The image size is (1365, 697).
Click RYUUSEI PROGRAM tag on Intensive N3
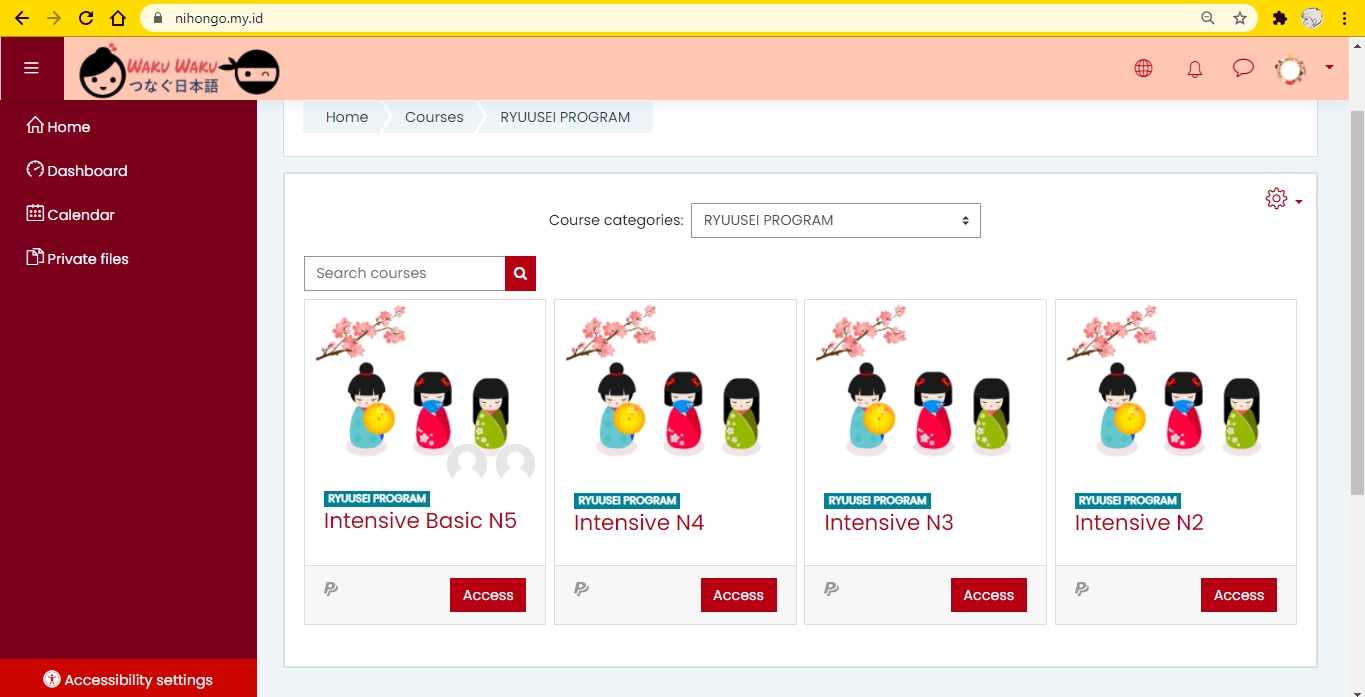pyautogui.click(x=877, y=501)
